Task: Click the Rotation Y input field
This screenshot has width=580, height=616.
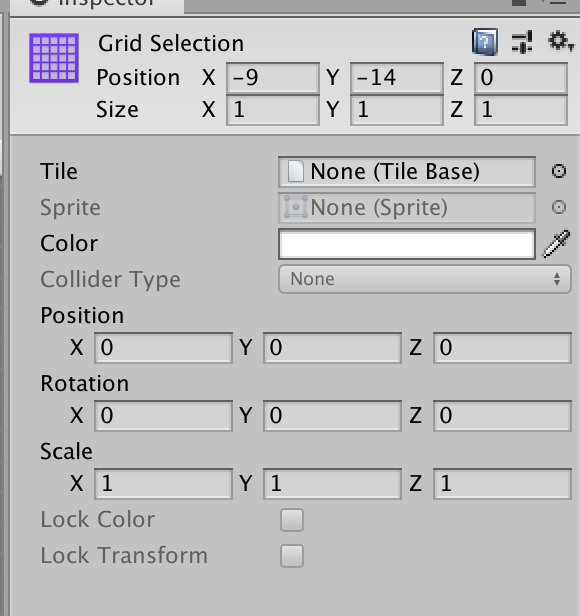Action: pos(332,416)
